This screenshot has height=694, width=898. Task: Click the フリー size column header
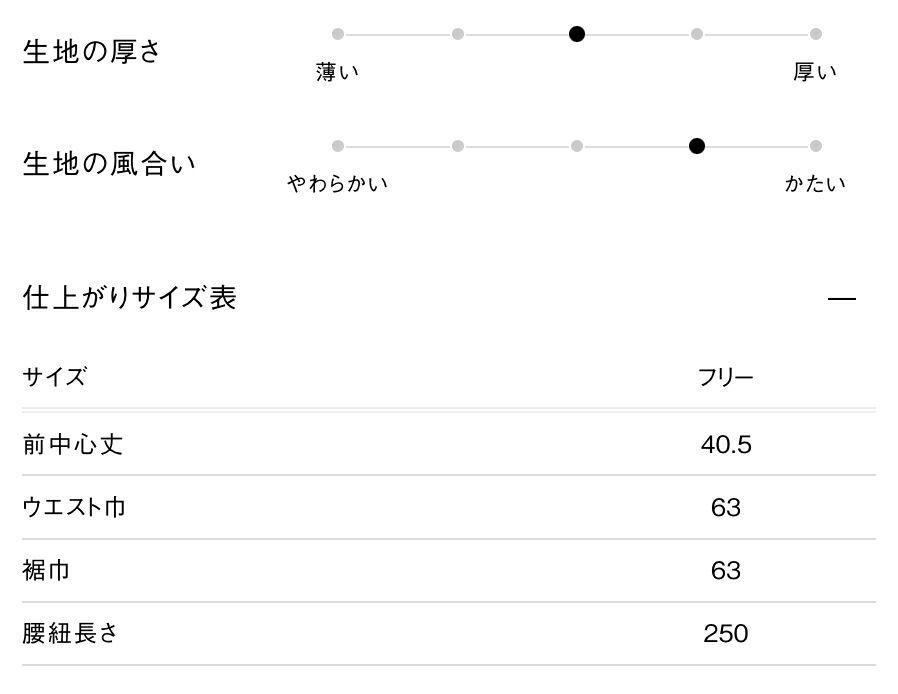coord(725,378)
